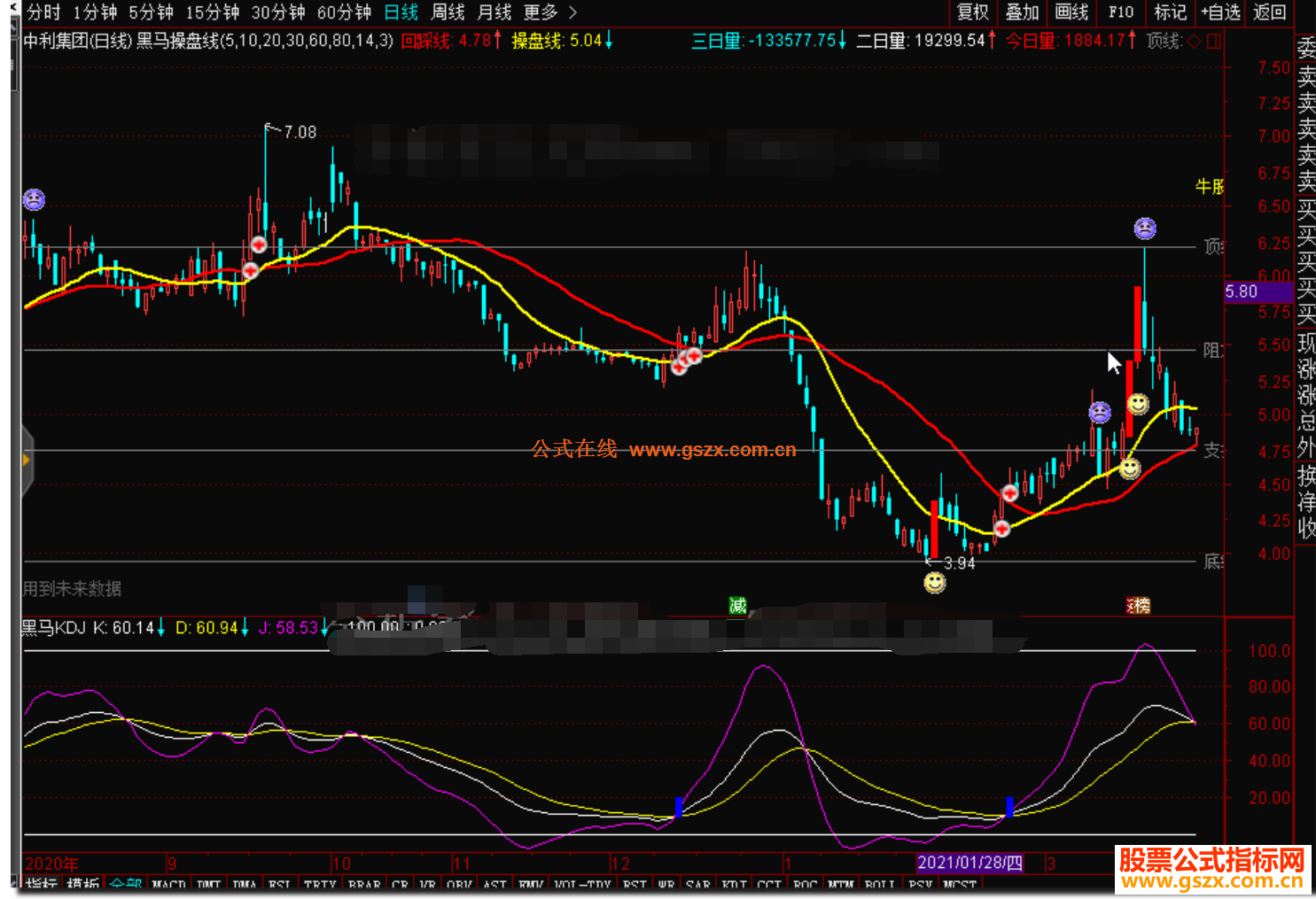The image size is (1316, 899).
Task: Switch to 30分钟 chart period
Action: 278,12
